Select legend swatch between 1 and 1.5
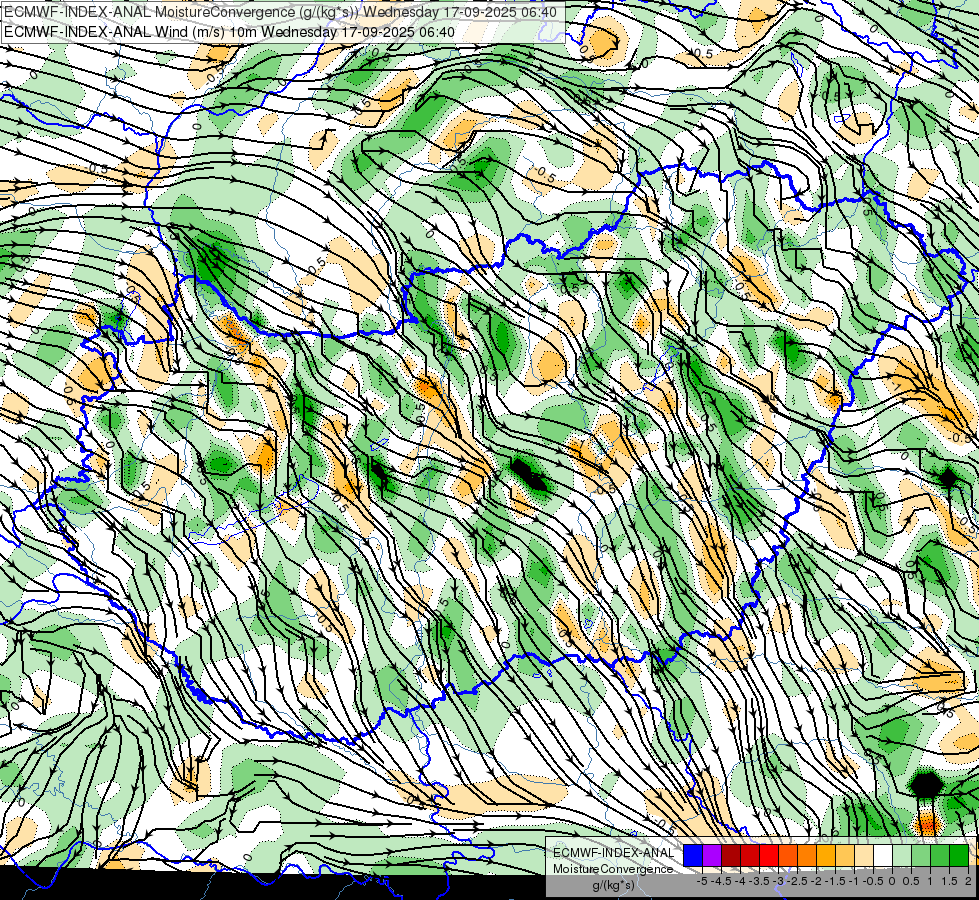The image size is (979, 900). click(940, 856)
